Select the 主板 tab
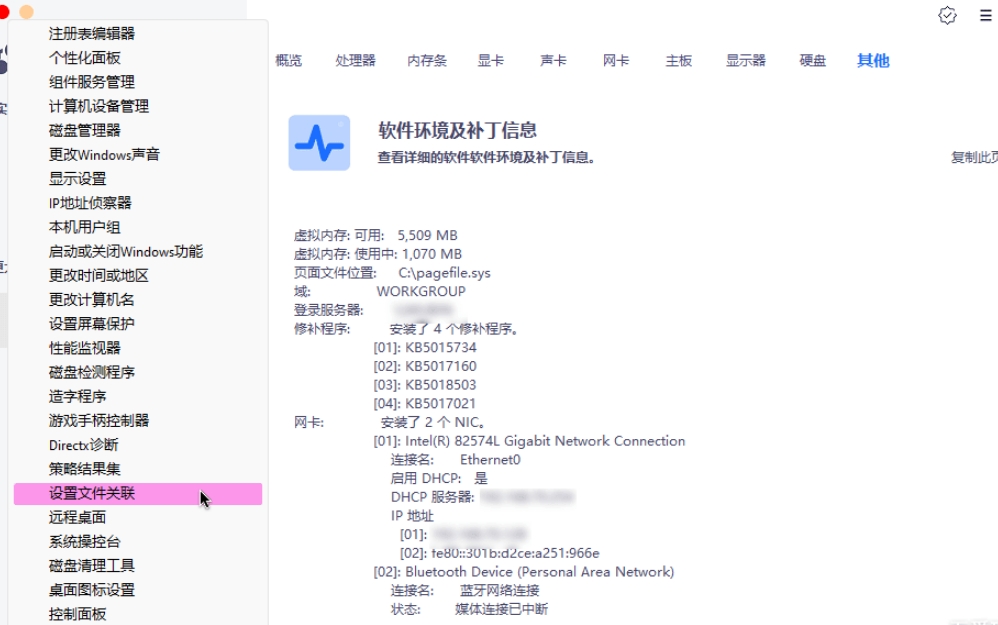The image size is (998, 625). pos(679,60)
